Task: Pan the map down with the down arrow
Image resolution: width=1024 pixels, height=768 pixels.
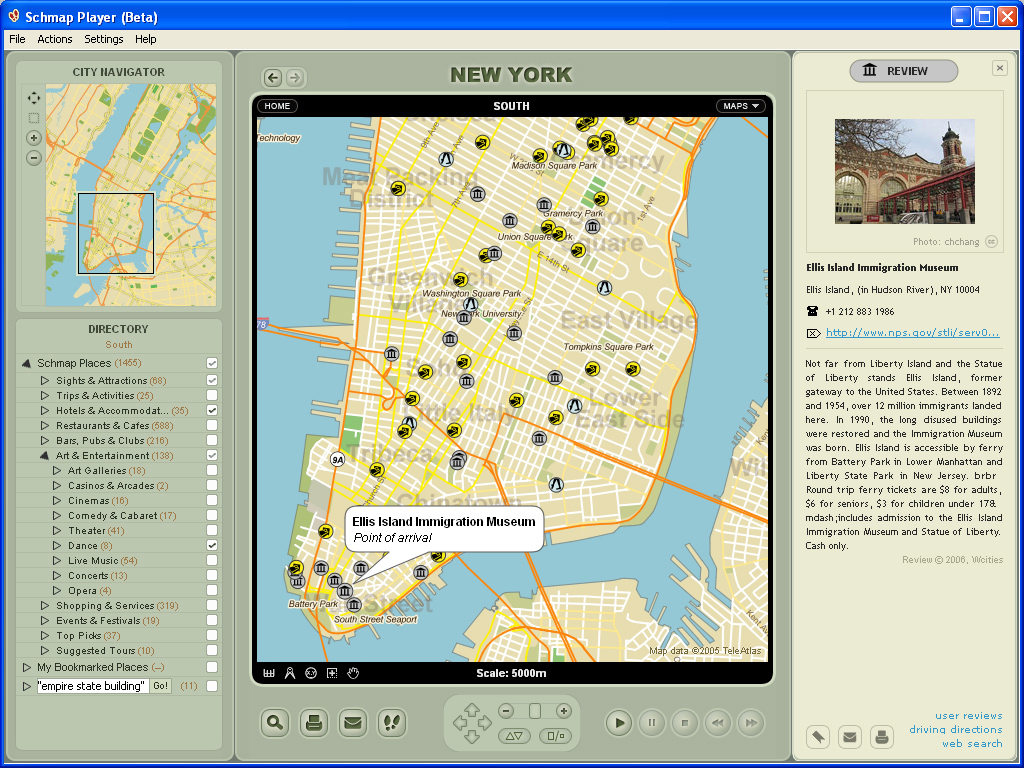Action: (472, 737)
